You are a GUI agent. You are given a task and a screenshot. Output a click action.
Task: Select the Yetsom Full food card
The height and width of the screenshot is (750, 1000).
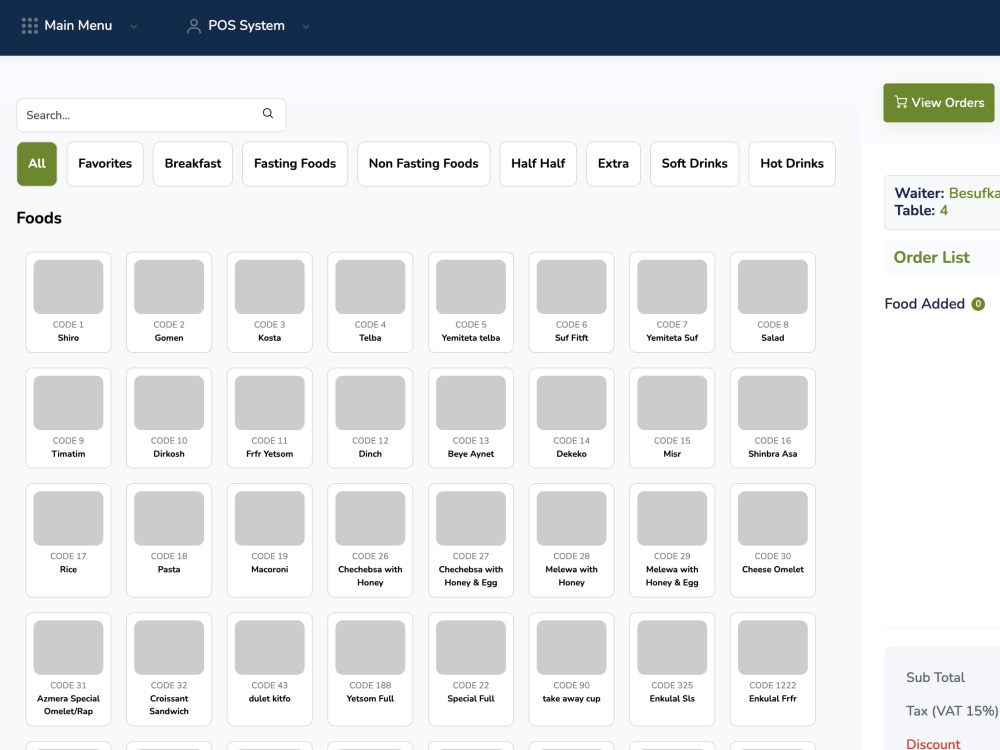[x=370, y=669]
